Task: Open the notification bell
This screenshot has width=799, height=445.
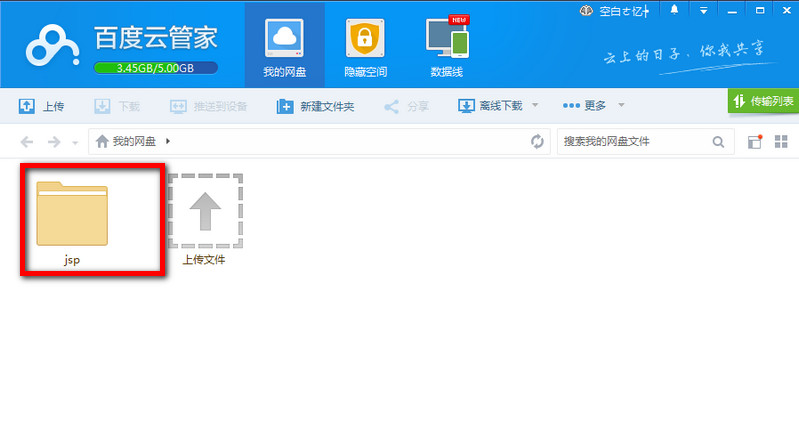Action: click(x=675, y=10)
